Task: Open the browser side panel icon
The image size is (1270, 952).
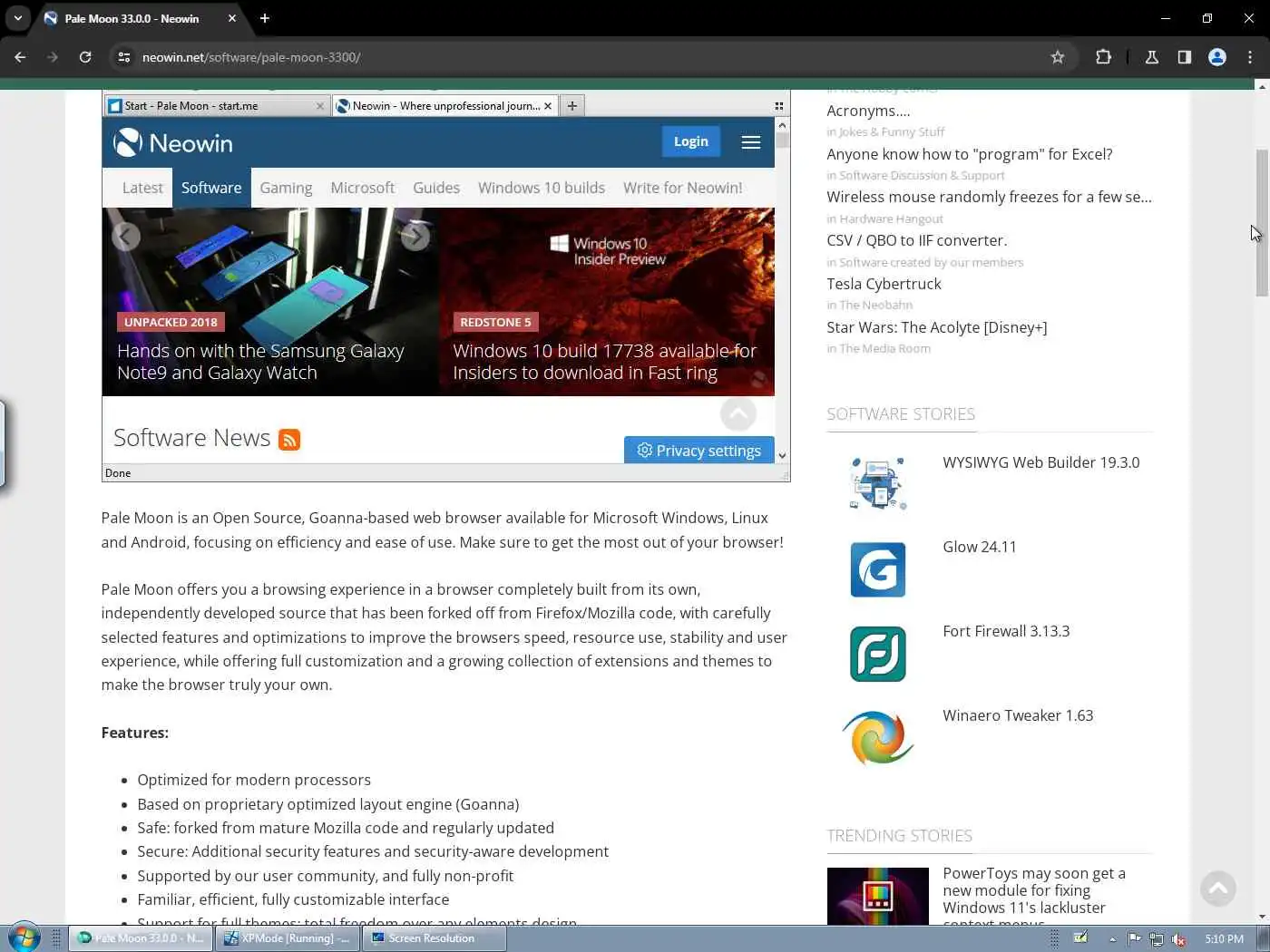Action: 1184,57
